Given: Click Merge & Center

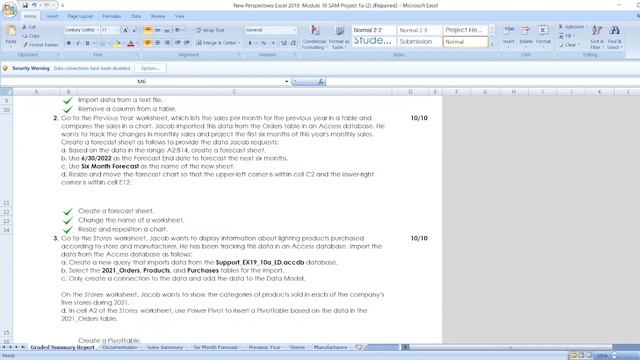Looking at the screenshot, I should coord(218,43).
